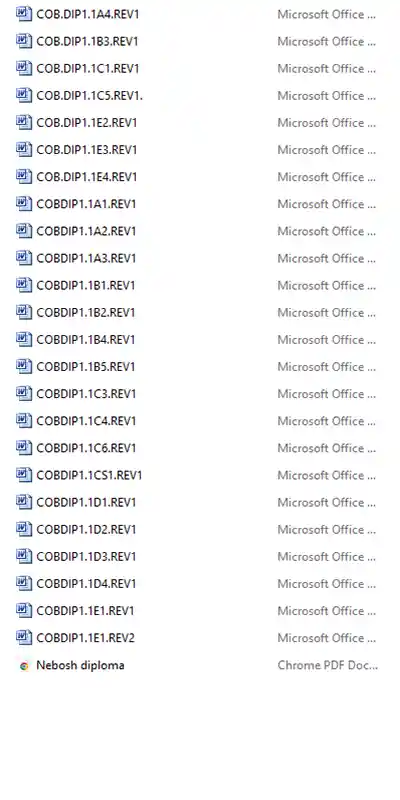The width and height of the screenshot is (400, 800).
Task: Click the Word icon beside COBDIP1.1B4.REV1
Action: click(23, 339)
